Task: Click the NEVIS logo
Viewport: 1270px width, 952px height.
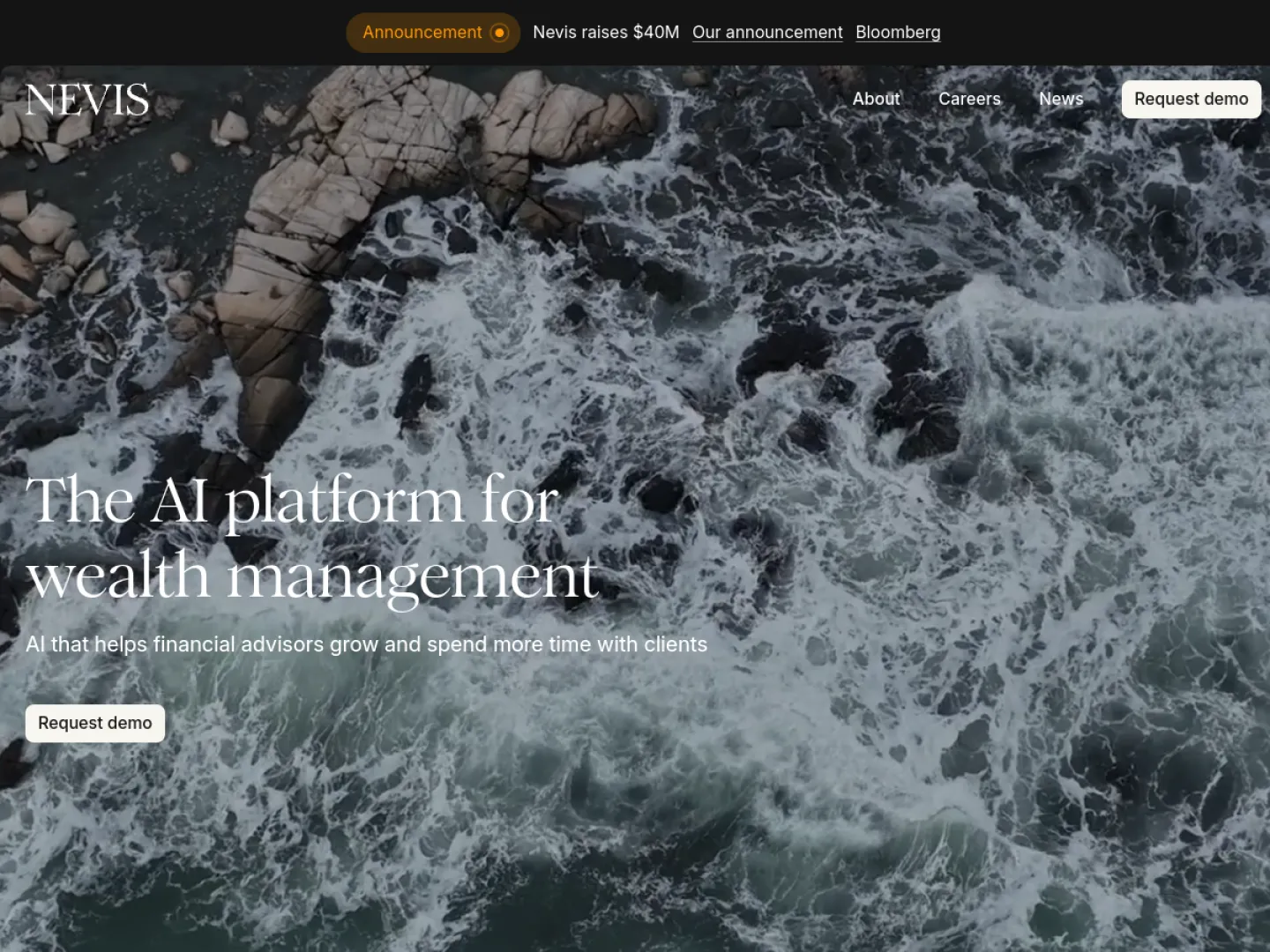Action: click(x=87, y=100)
